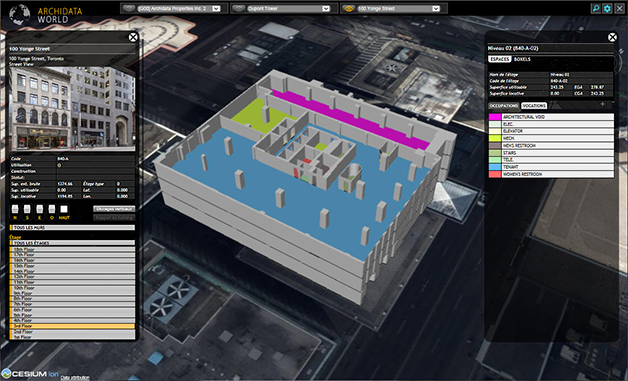The height and width of the screenshot is (381, 628).
Task: Open the Dupont Tower dropdown
Action: (x=284, y=8)
